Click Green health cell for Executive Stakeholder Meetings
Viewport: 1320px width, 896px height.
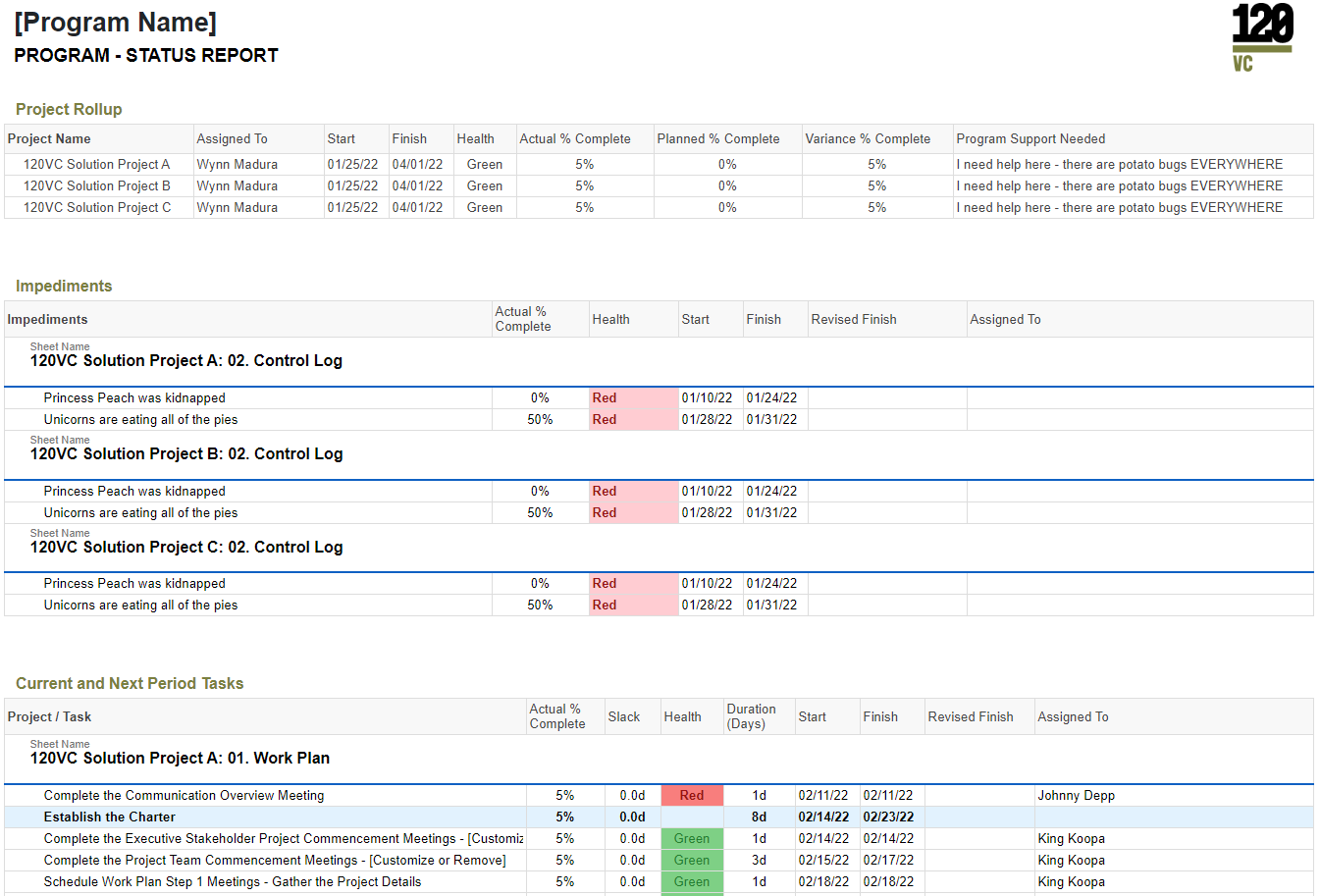pyautogui.click(x=692, y=839)
